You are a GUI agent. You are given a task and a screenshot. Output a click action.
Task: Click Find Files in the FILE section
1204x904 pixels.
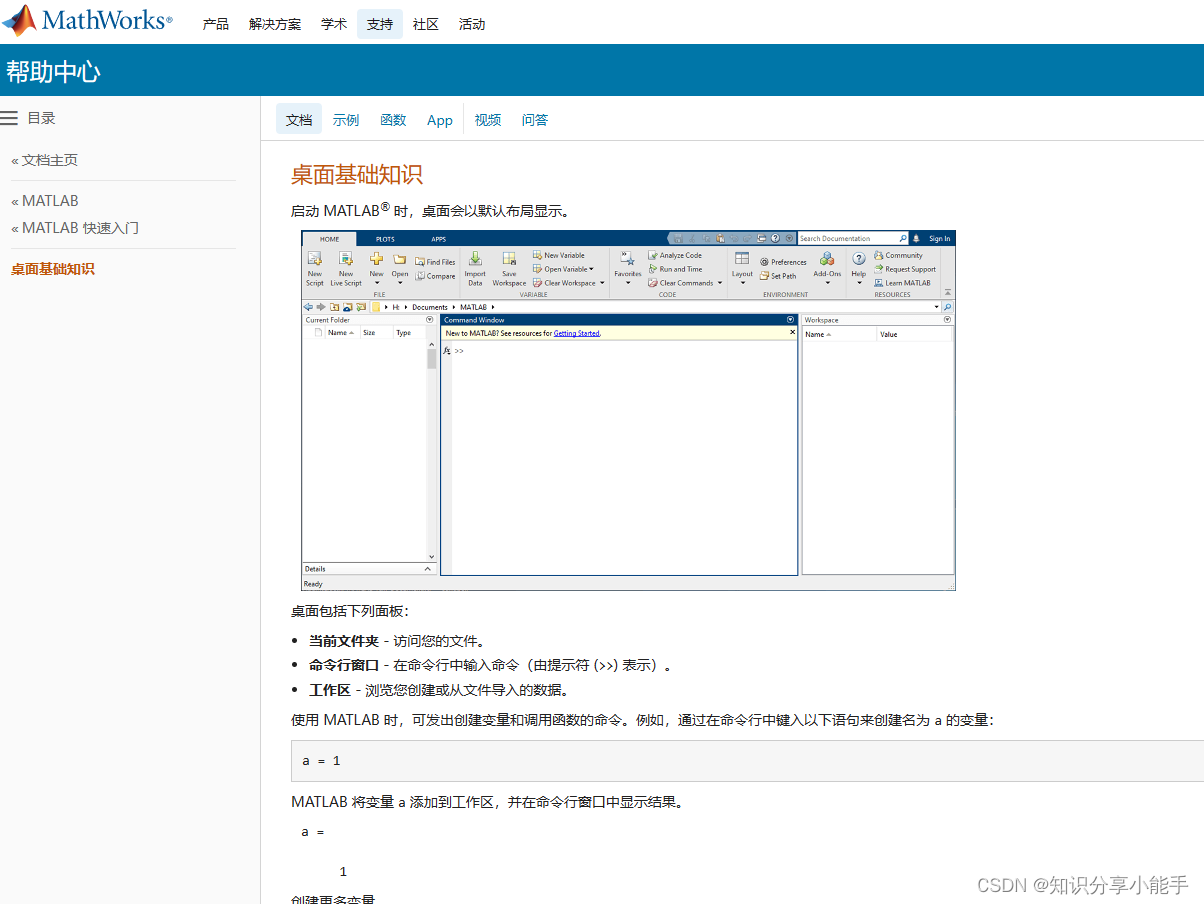coord(435,262)
